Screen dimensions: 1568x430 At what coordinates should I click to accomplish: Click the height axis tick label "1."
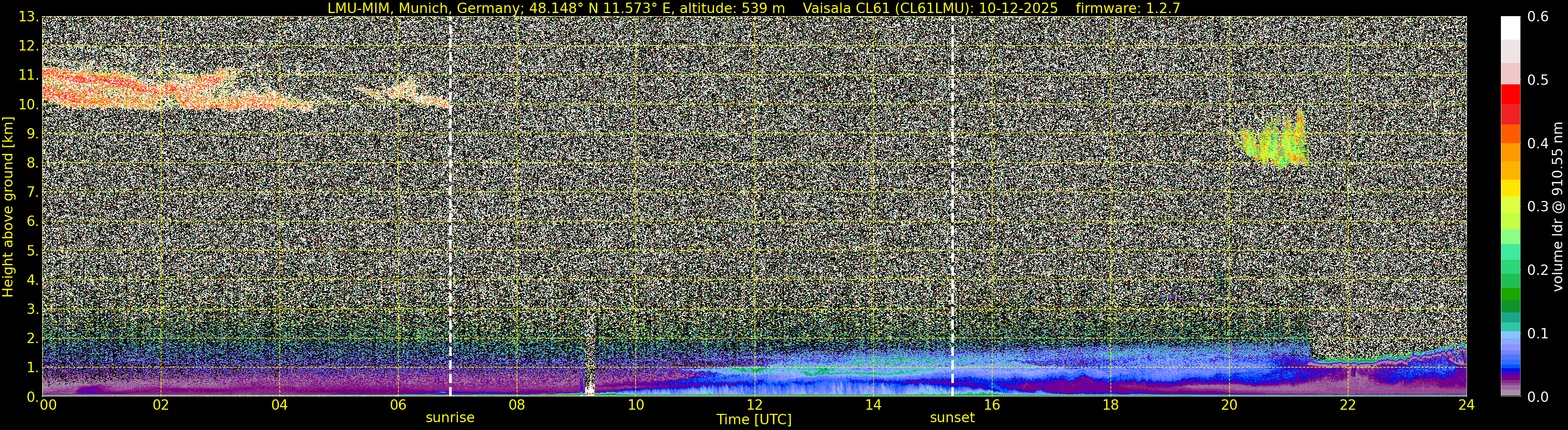[32, 367]
